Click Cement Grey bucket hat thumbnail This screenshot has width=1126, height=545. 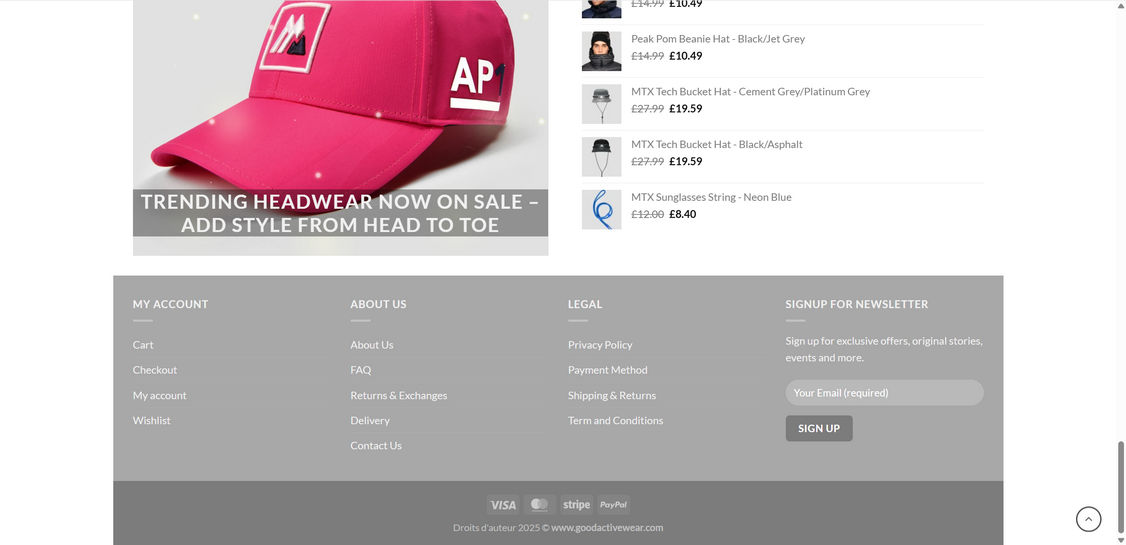coord(601,104)
